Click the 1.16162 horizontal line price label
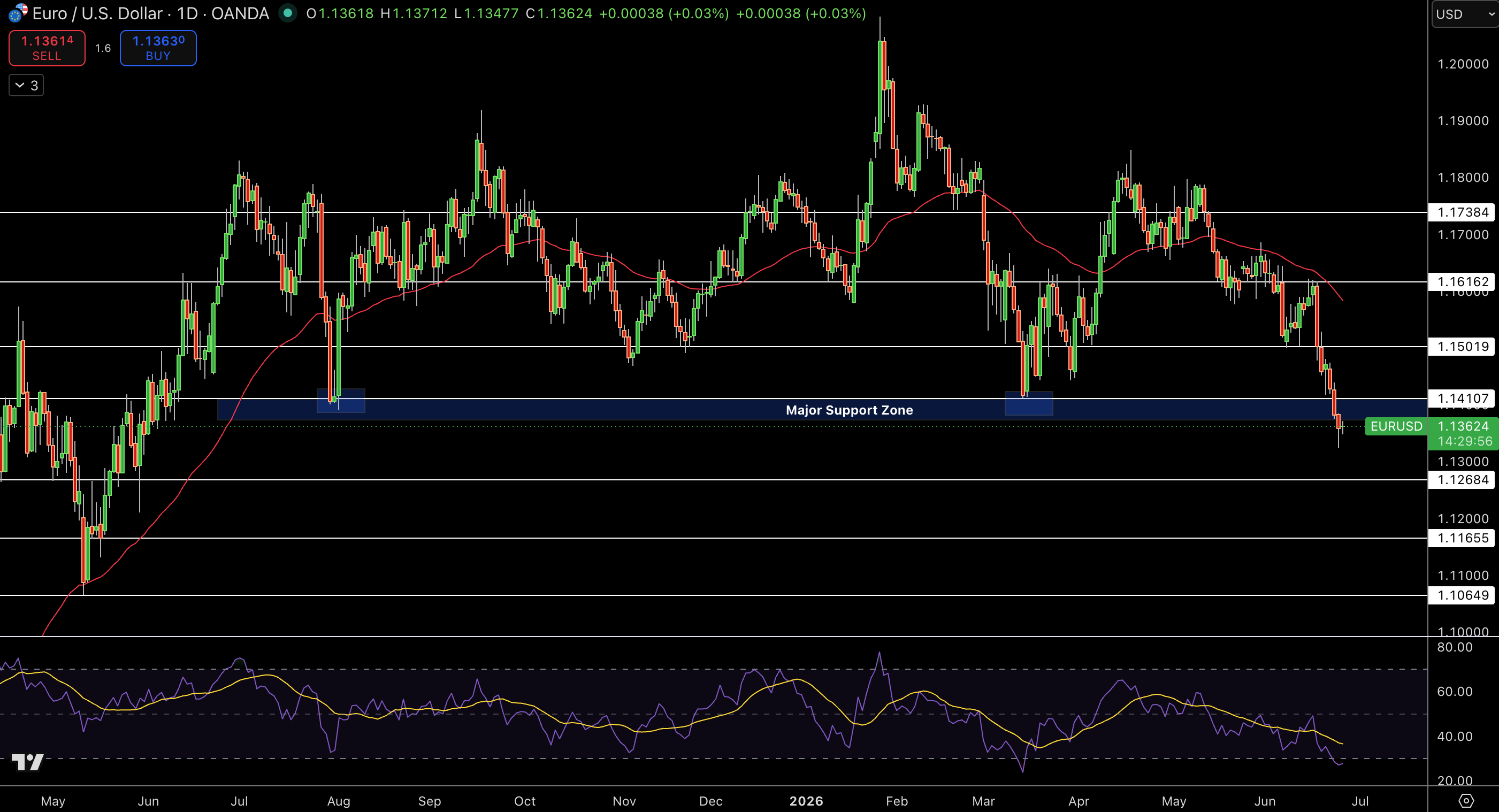 click(1462, 282)
